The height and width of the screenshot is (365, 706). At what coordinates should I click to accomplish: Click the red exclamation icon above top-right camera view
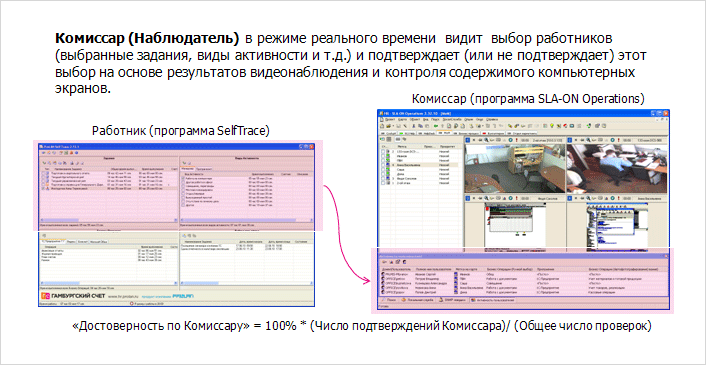tap(619, 140)
